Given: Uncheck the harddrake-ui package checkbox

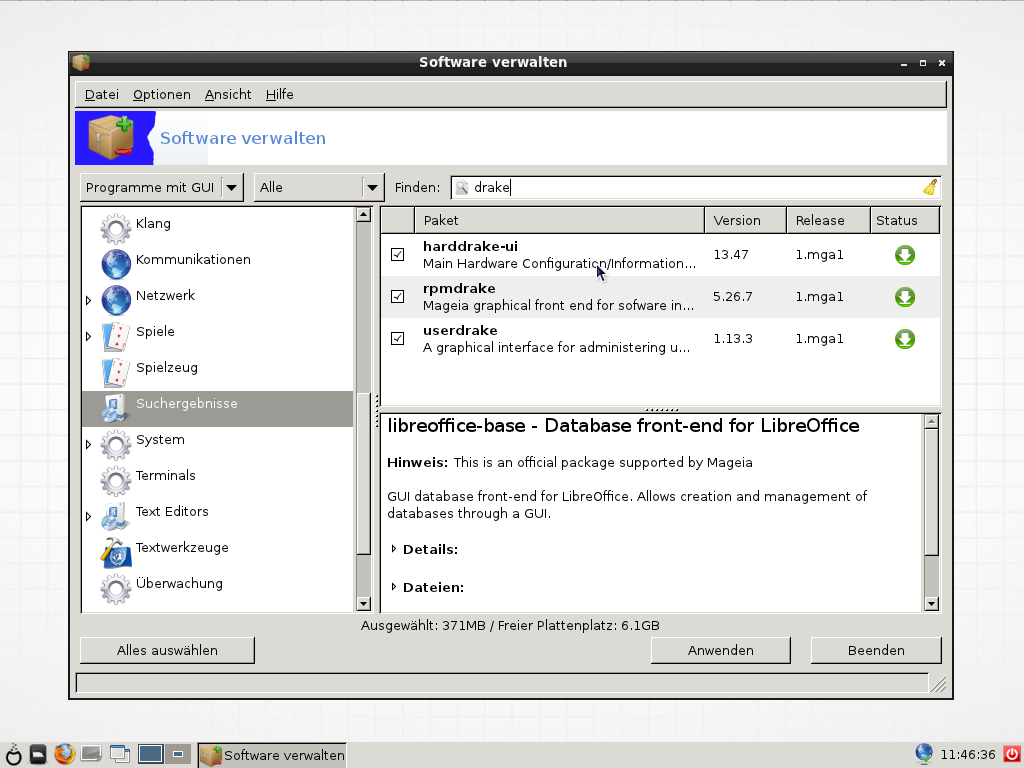Looking at the screenshot, I should 397,255.
